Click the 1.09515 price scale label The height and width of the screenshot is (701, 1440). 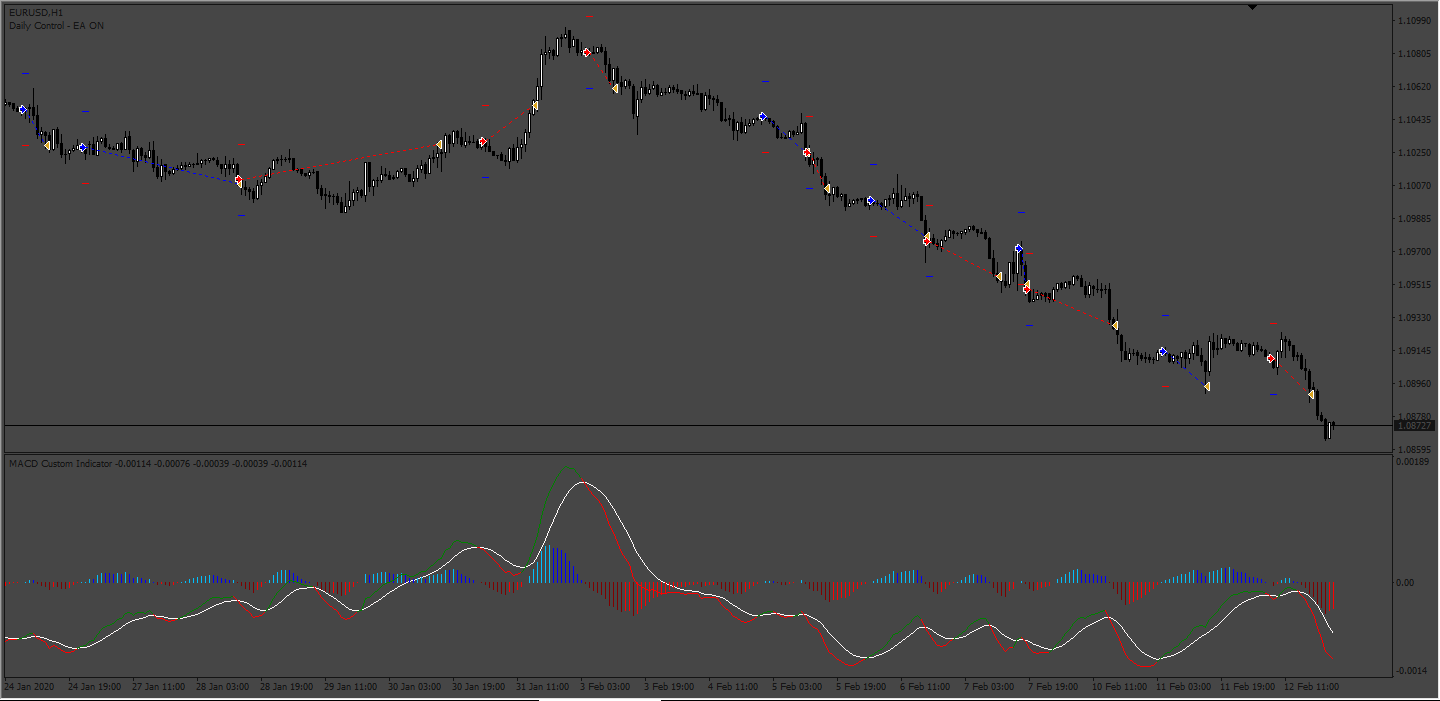tap(1414, 285)
